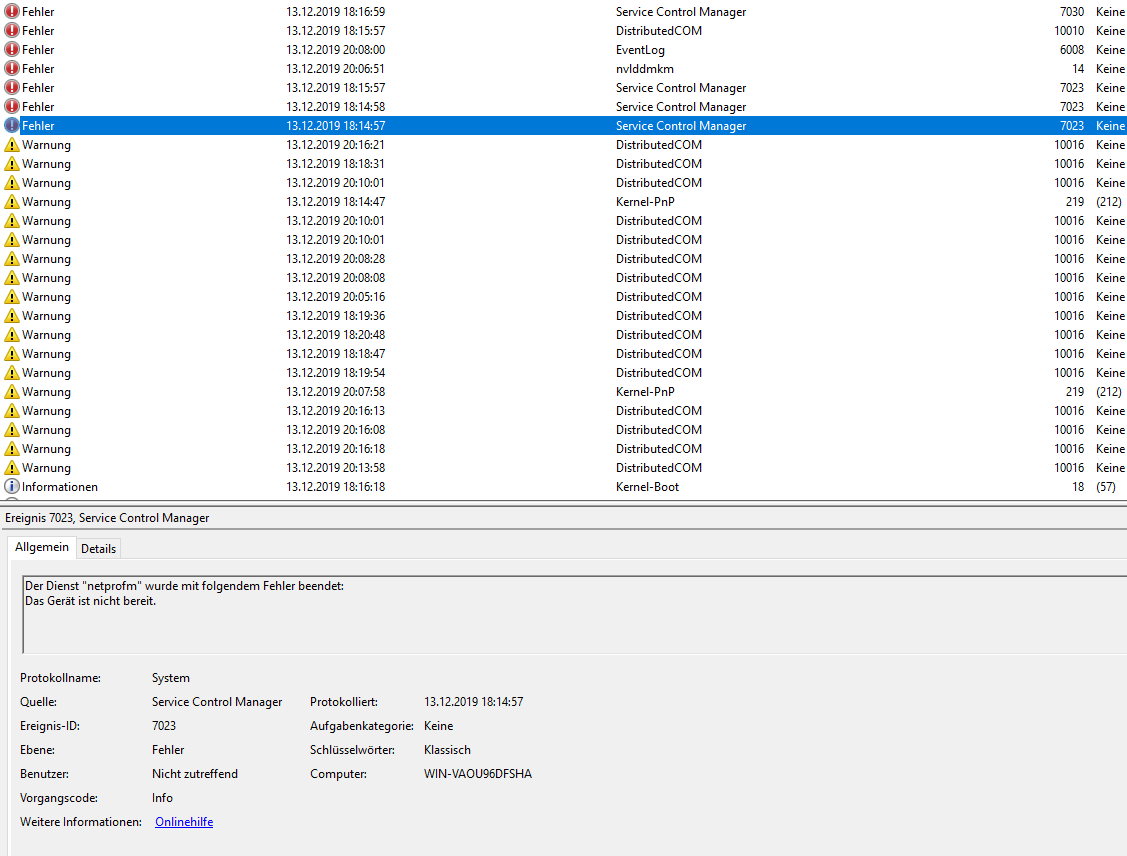Click the event ID '6008' cell

[x=1072, y=50]
